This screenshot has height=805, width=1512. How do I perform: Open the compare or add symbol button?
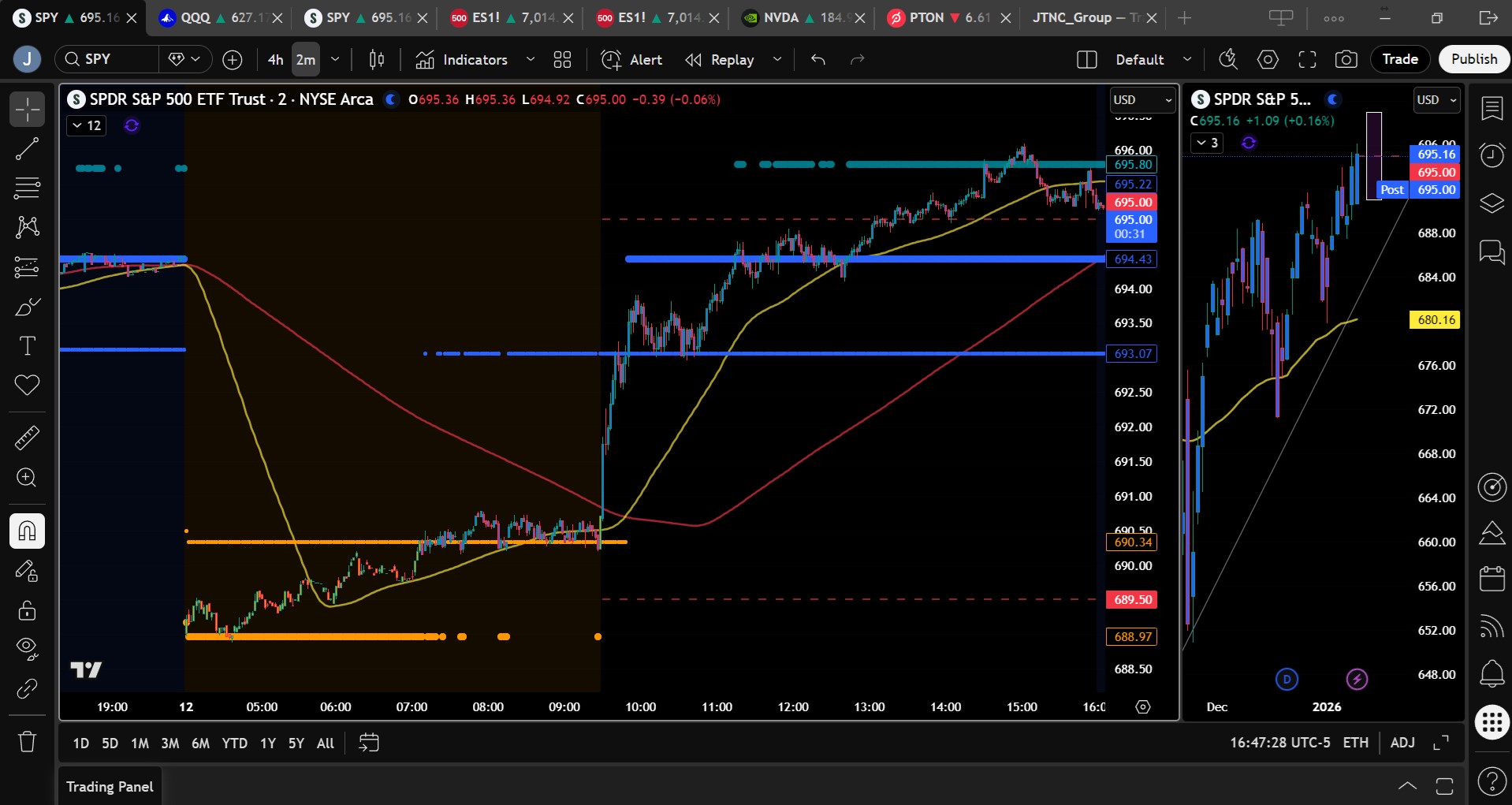(233, 59)
